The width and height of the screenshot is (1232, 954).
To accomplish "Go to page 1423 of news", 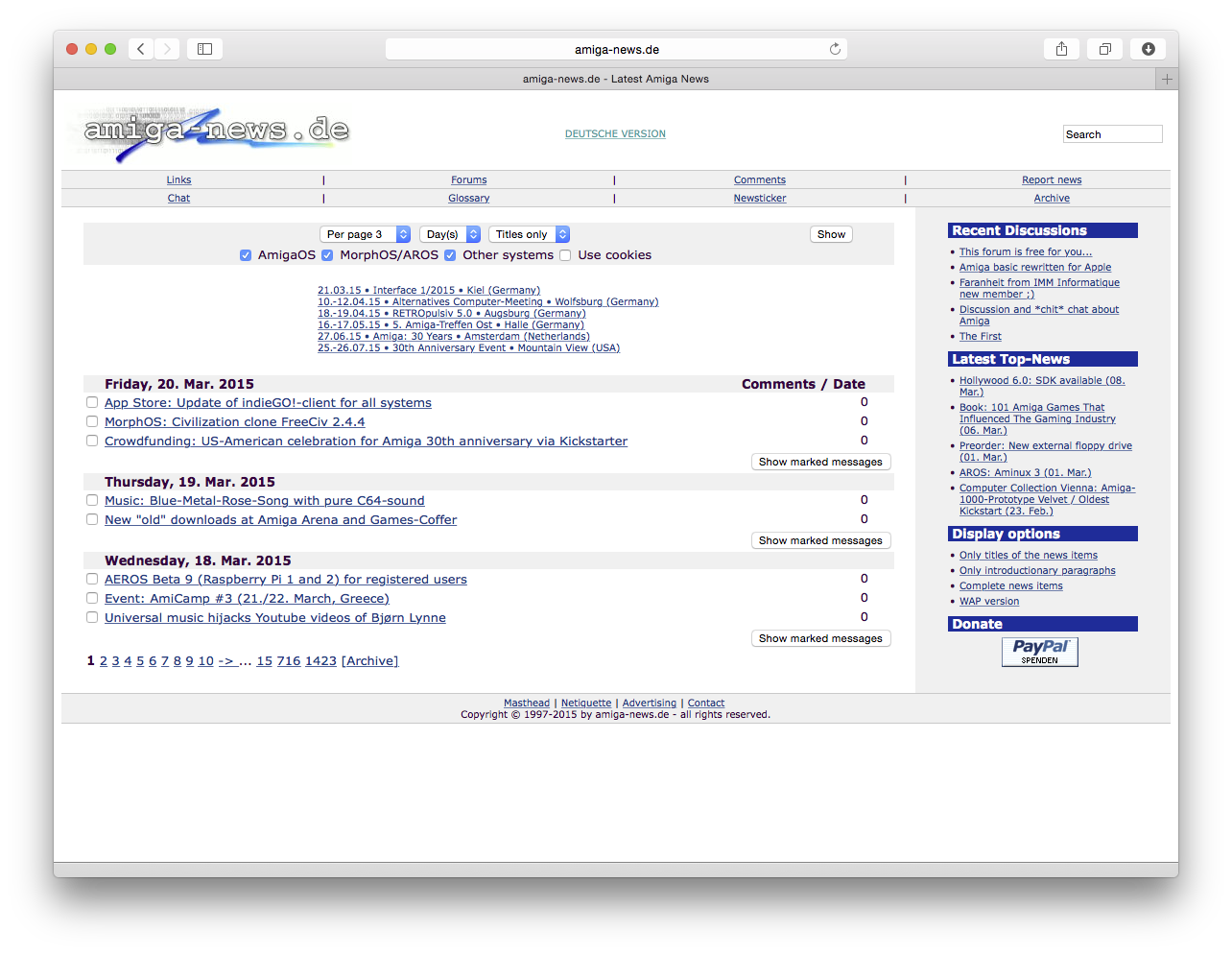I will pyautogui.click(x=320, y=661).
